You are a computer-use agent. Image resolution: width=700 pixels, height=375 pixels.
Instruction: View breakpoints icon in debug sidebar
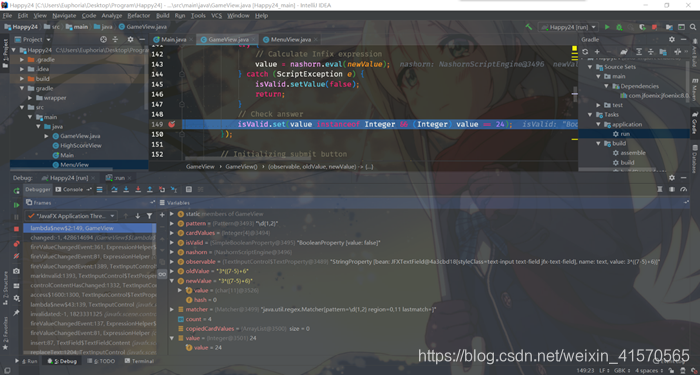pyautogui.click(x=17, y=244)
